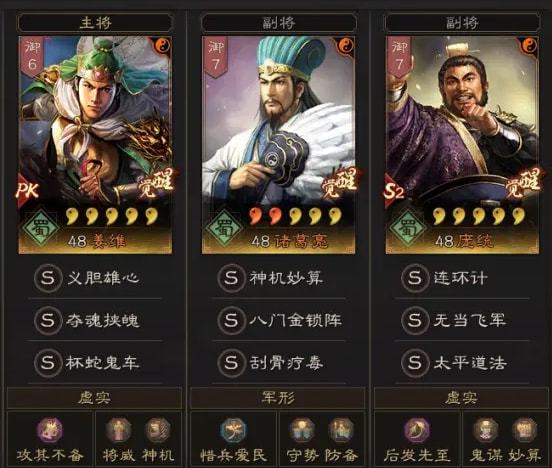552x468 pixels.
Task: Select the 神机 tactic icon
Action: point(157,430)
